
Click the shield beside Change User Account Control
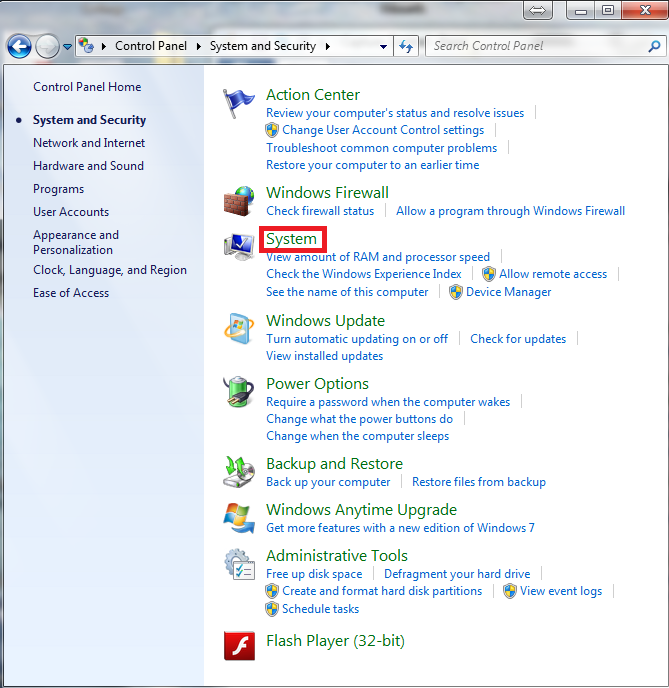(272, 130)
